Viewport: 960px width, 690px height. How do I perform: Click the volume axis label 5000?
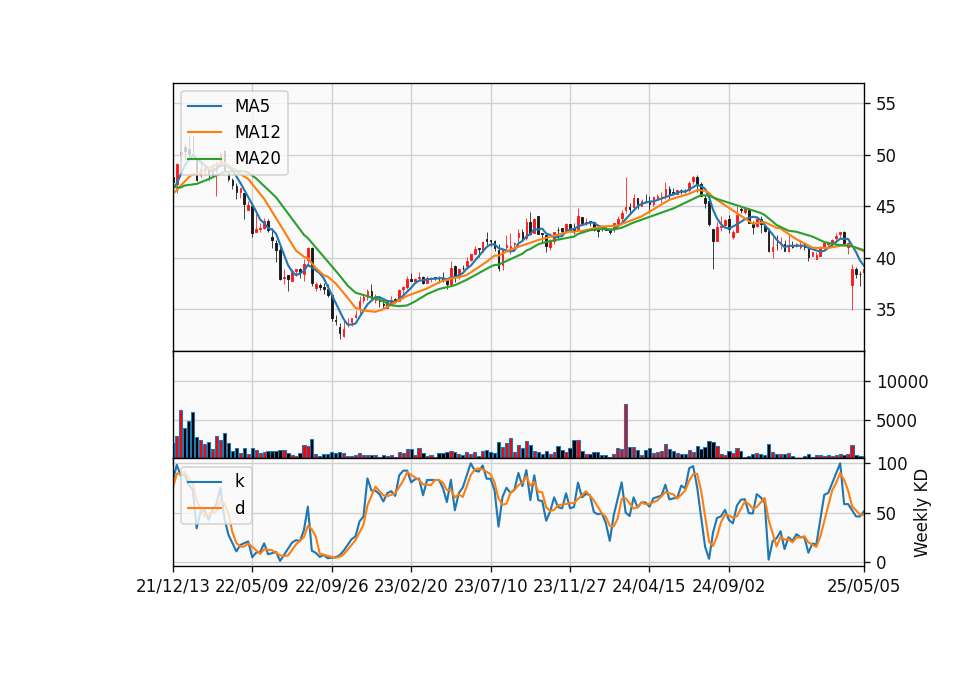[x=897, y=421]
